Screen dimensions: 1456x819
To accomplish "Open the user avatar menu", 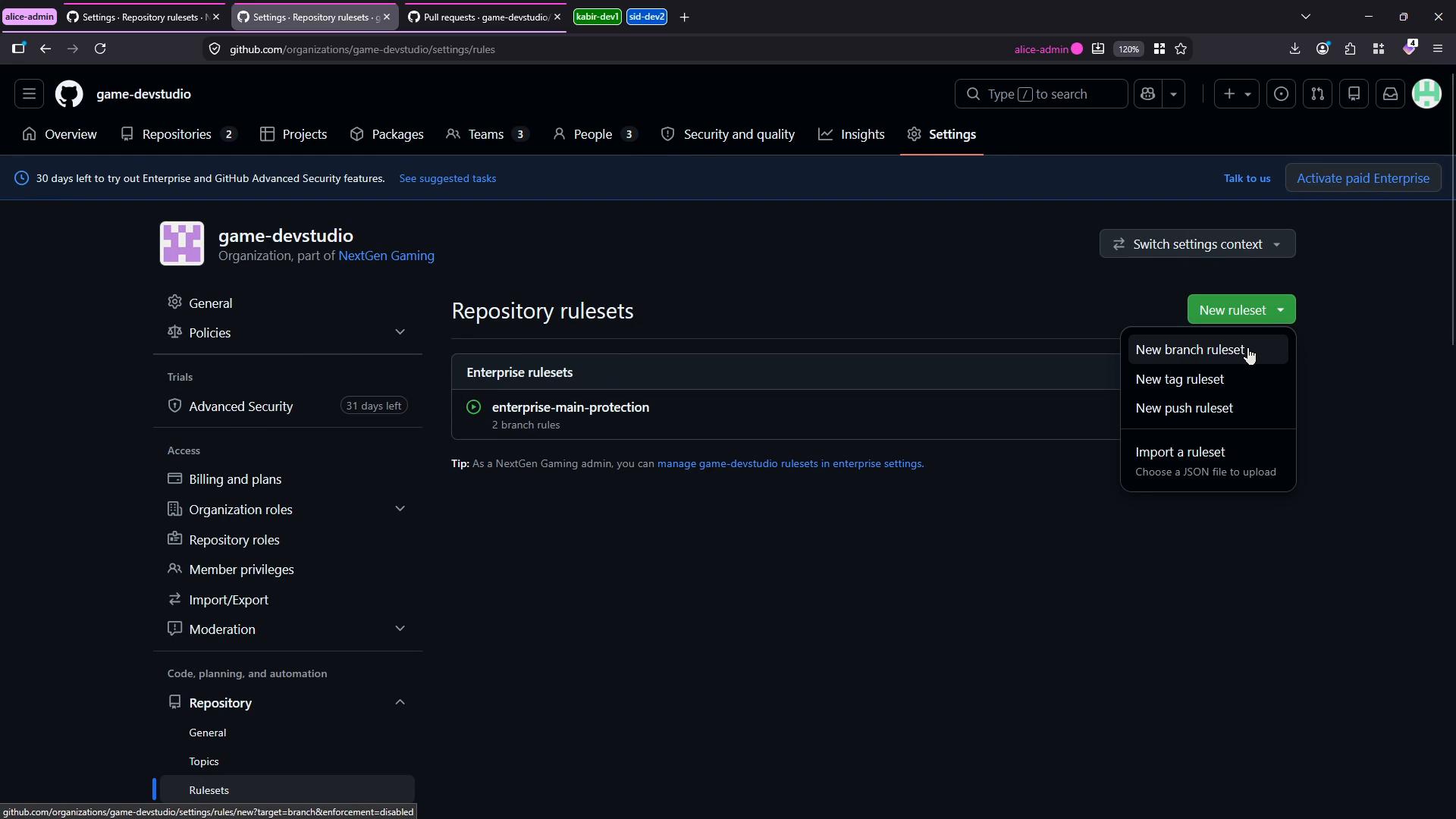I will (x=1426, y=94).
